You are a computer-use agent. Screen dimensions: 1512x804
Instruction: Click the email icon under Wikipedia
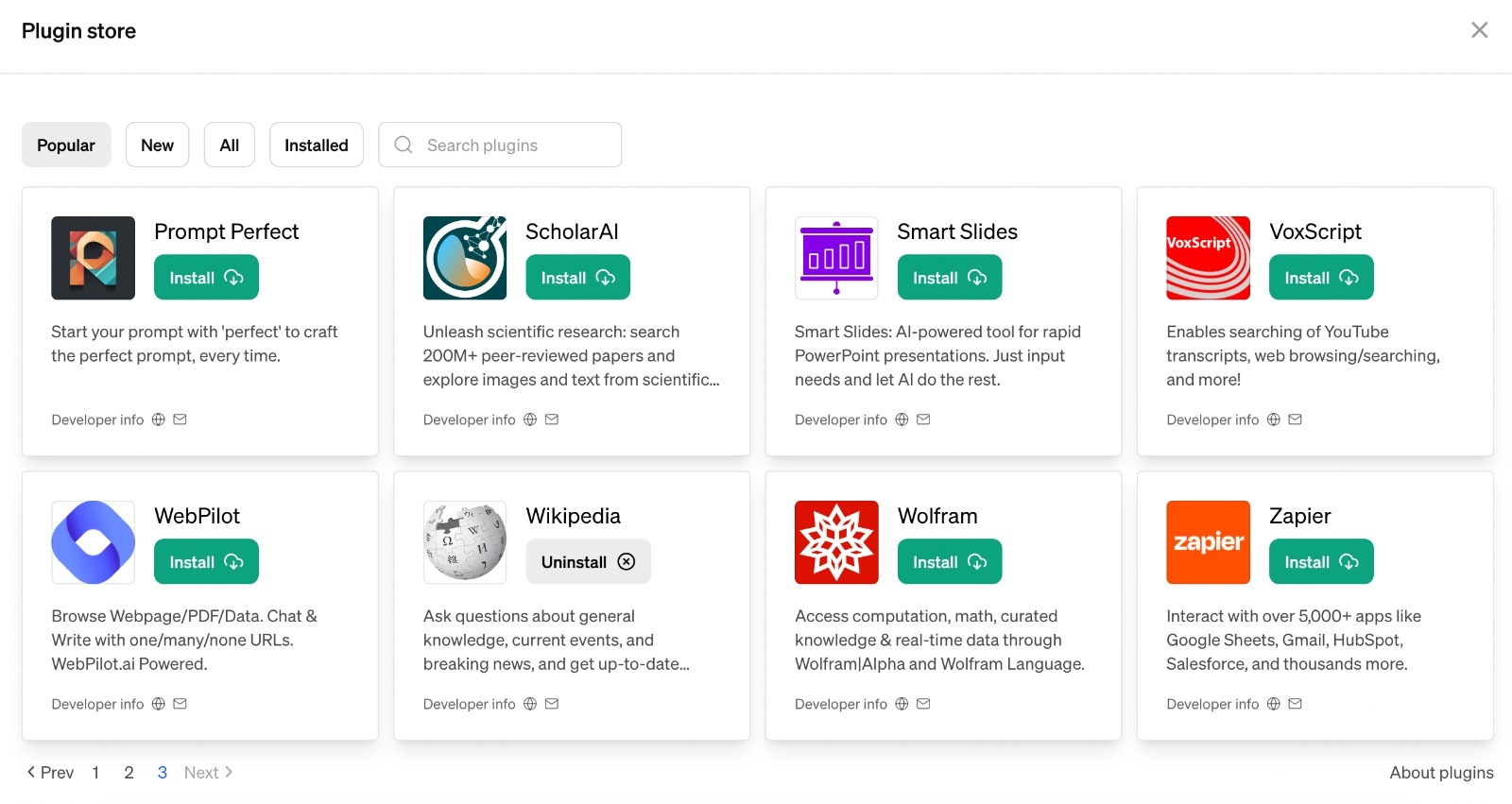click(x=552, y=704)
